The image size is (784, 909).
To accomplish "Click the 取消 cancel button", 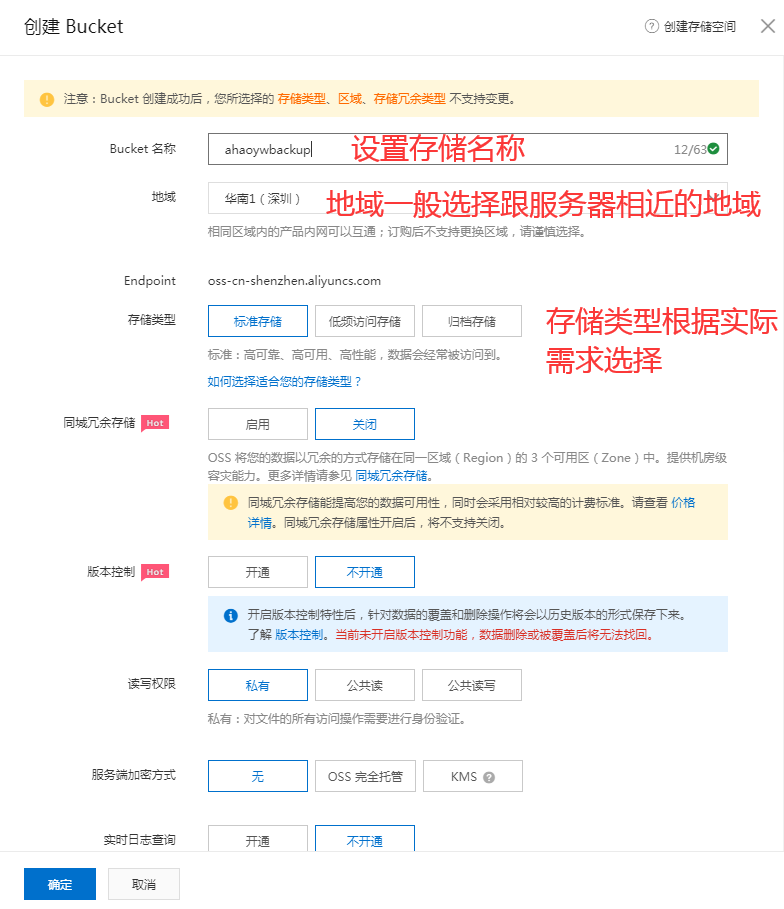I will pyautogui.click(x=144, y=884).
